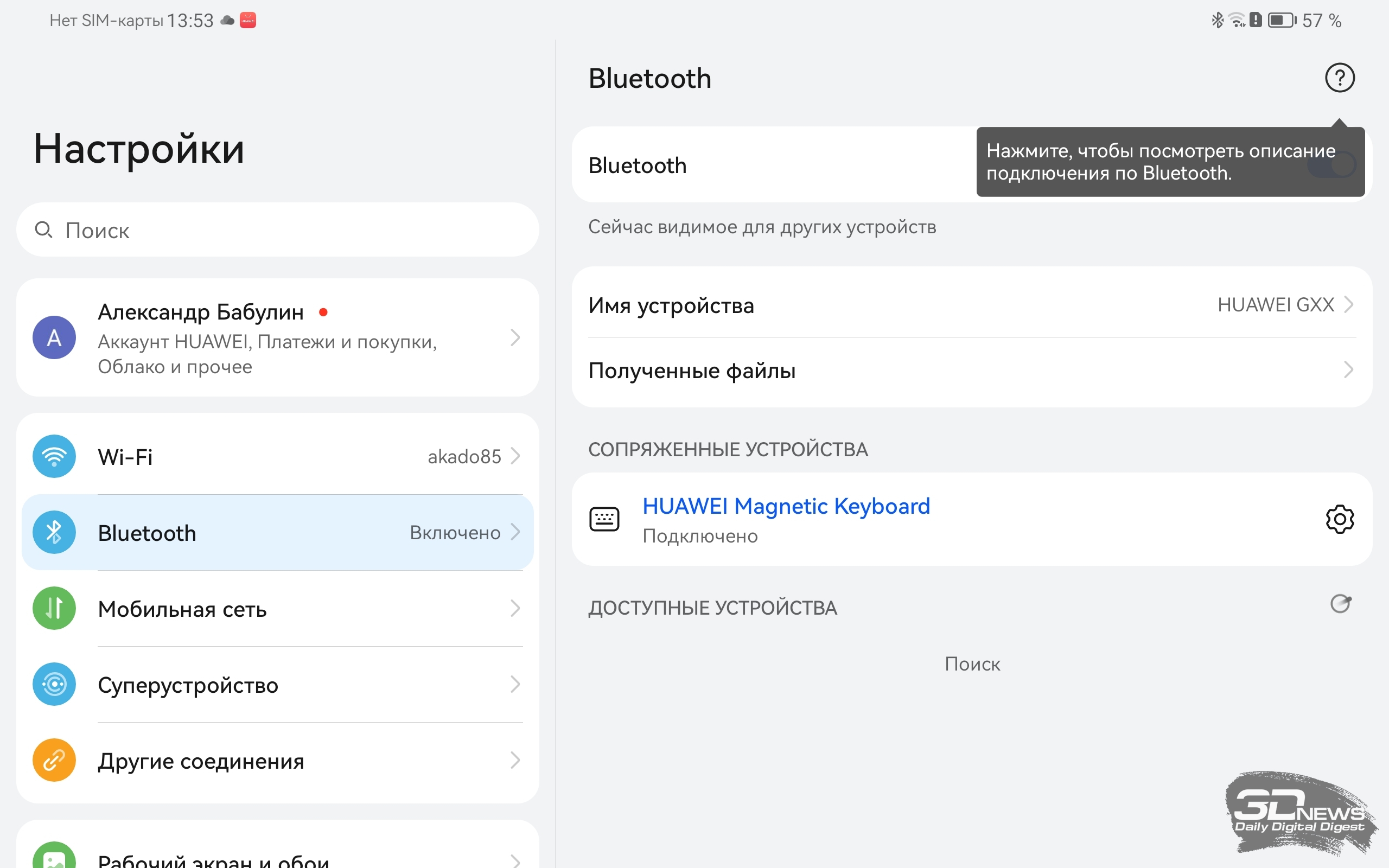Click the HUAWEI GXX device name value
The width and height of the screenshot is (1389, 868).
click(1276, 305)
